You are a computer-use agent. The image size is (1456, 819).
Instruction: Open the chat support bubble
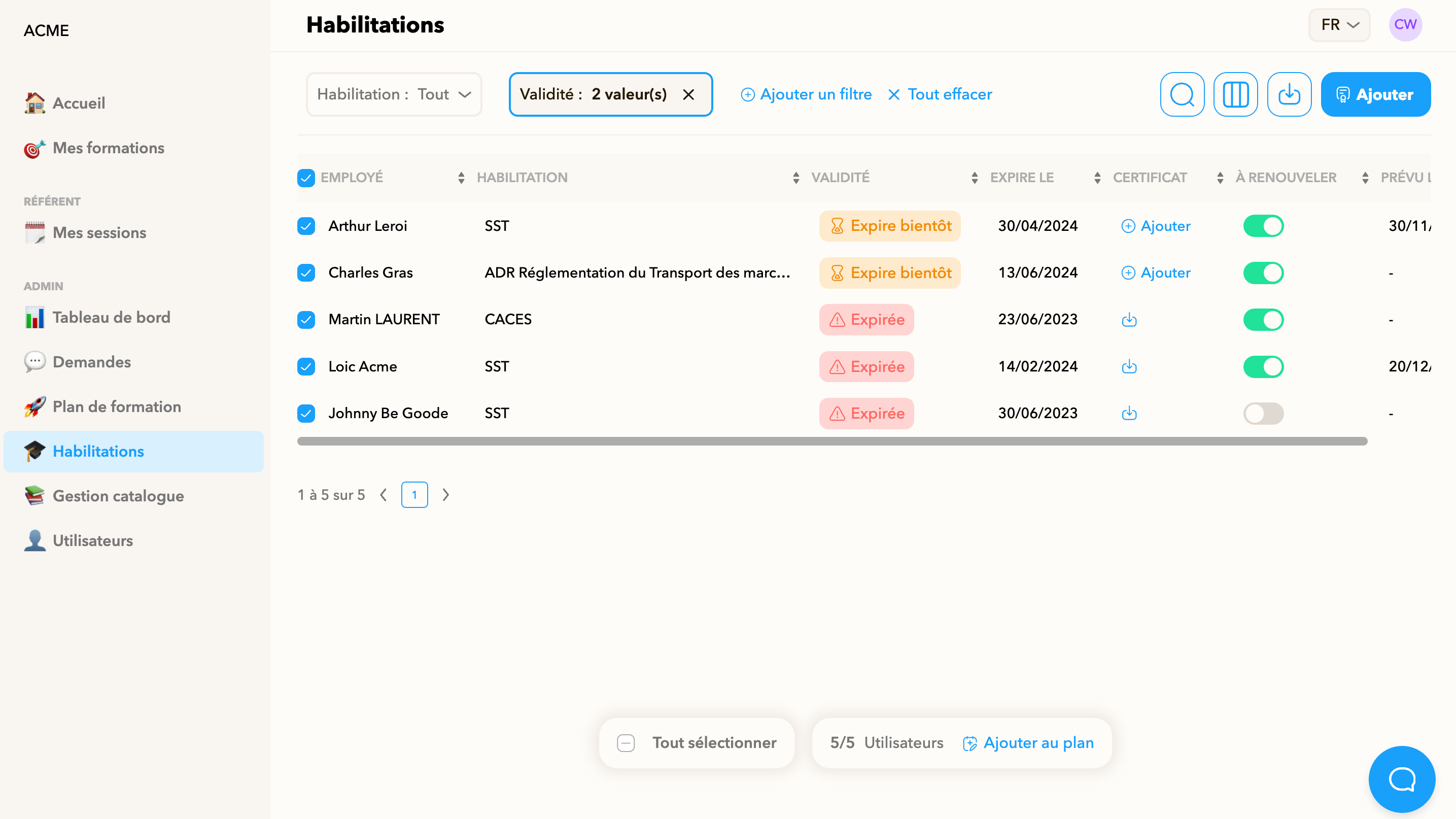1401,779
